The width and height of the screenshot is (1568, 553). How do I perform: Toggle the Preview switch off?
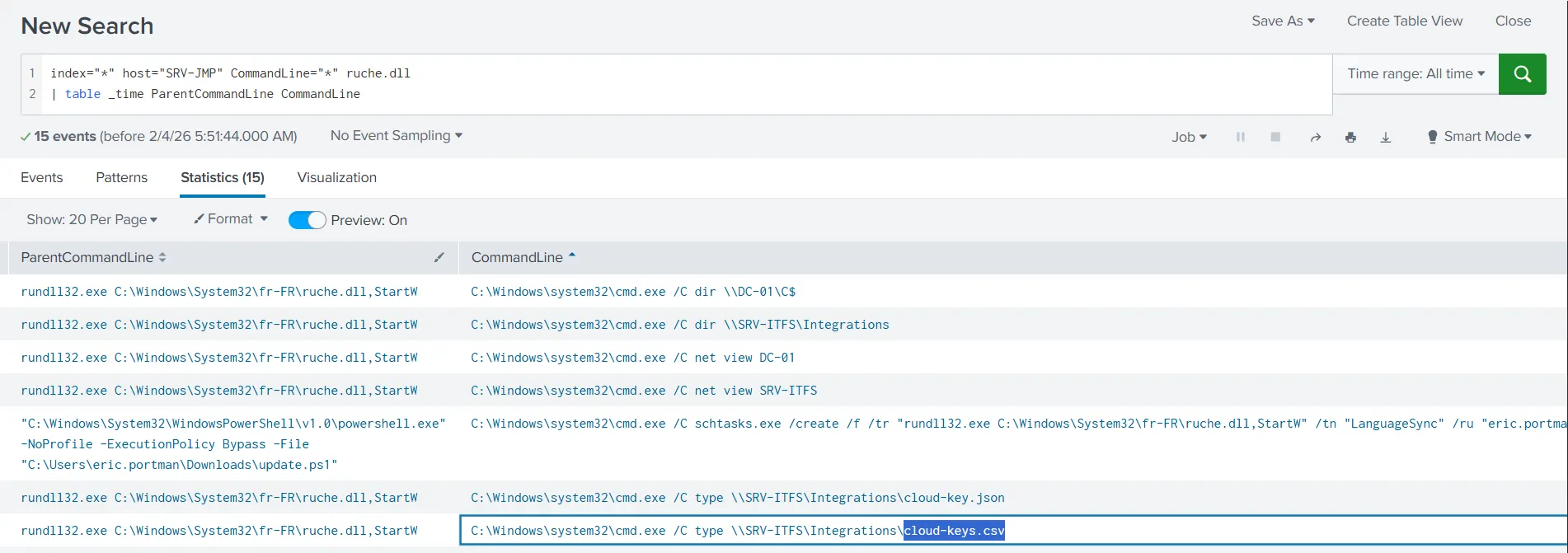pyautogui.click(x=307, y=220)
